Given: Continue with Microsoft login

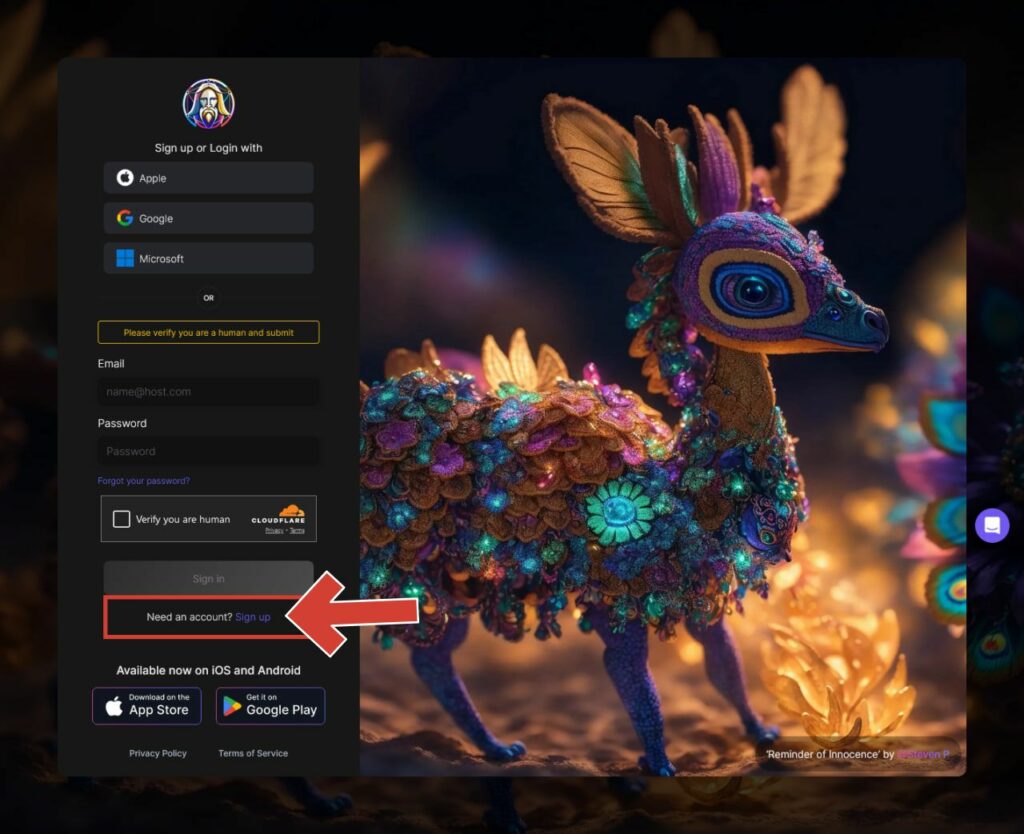Looking at the screenshot, I should tap(208, 259).
